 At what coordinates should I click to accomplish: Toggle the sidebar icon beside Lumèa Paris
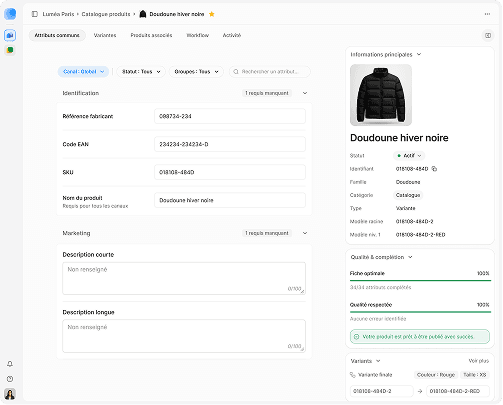(x=35, y=14)
